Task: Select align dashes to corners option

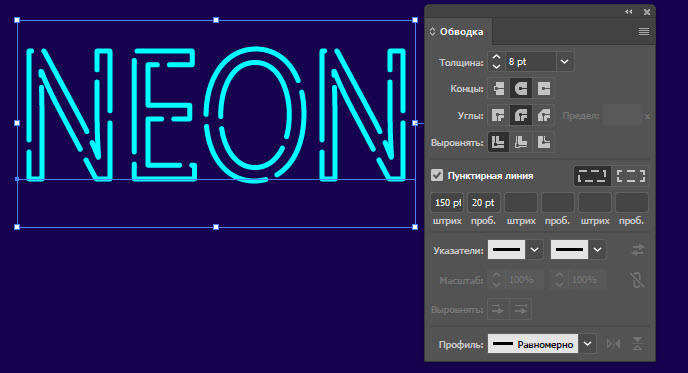Action: (x=631, y=176)
